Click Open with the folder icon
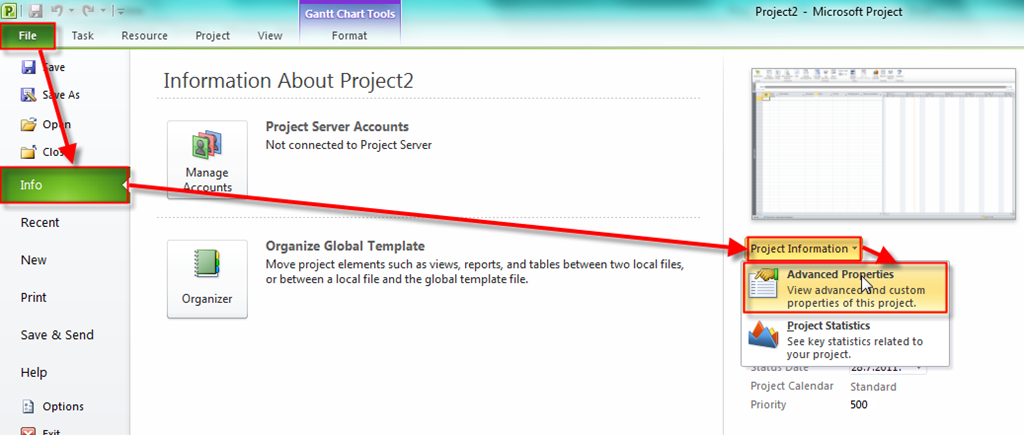Screen dimensions: 1024x435 50,125
